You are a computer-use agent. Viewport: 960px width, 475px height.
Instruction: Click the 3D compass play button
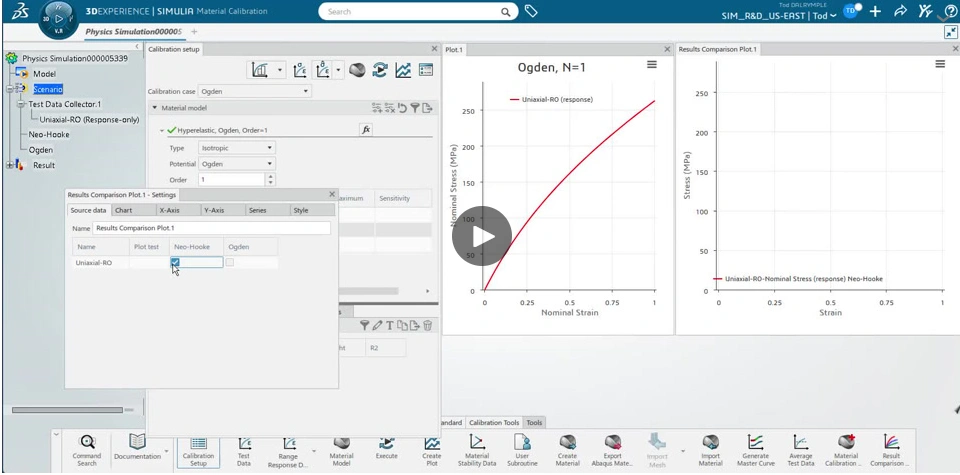tap(59, 19)
